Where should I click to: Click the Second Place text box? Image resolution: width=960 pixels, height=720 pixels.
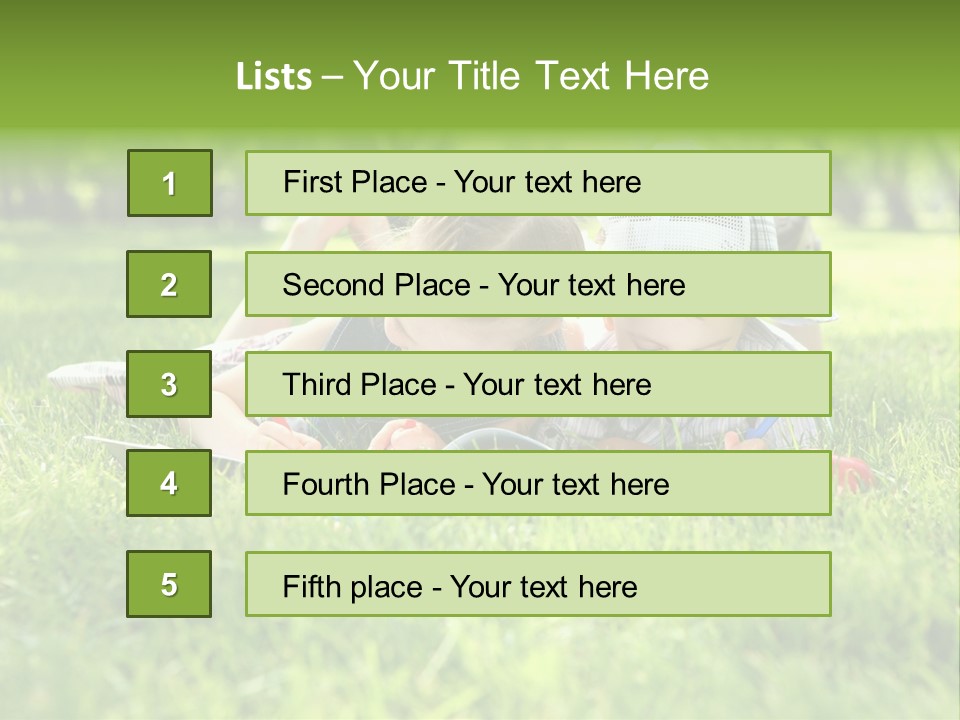coord(538,284)
